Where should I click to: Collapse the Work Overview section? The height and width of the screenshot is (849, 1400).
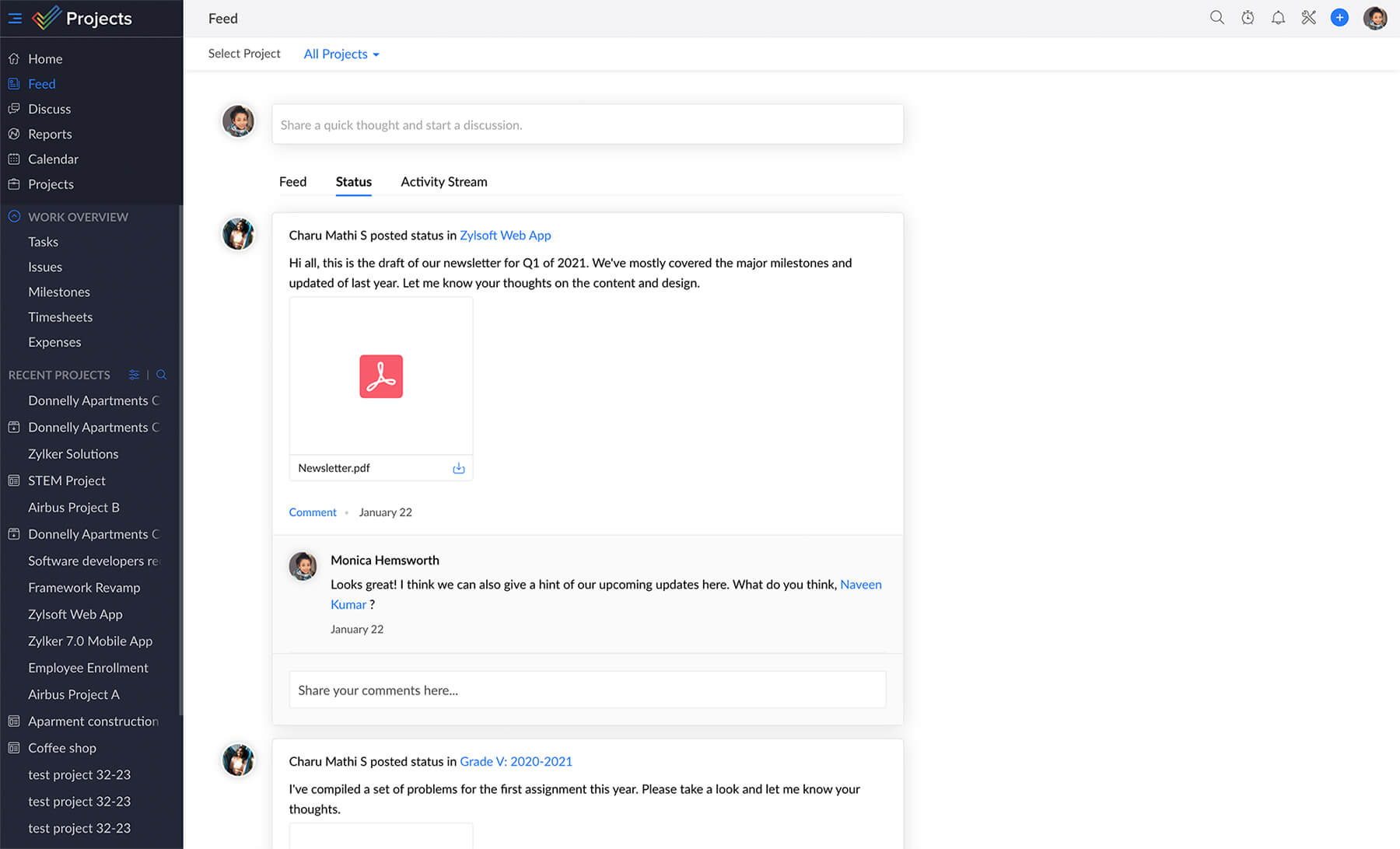click(14, 217)
